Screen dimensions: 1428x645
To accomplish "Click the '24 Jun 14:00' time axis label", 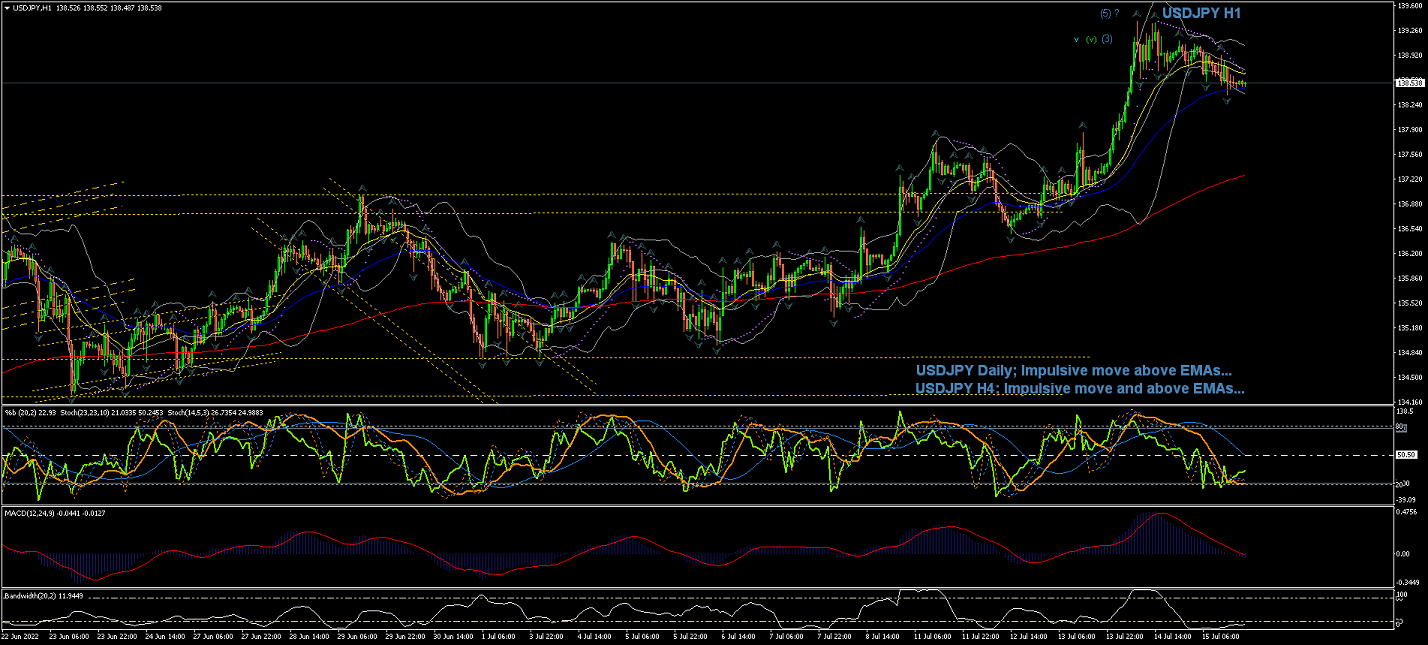I will 165,636.
